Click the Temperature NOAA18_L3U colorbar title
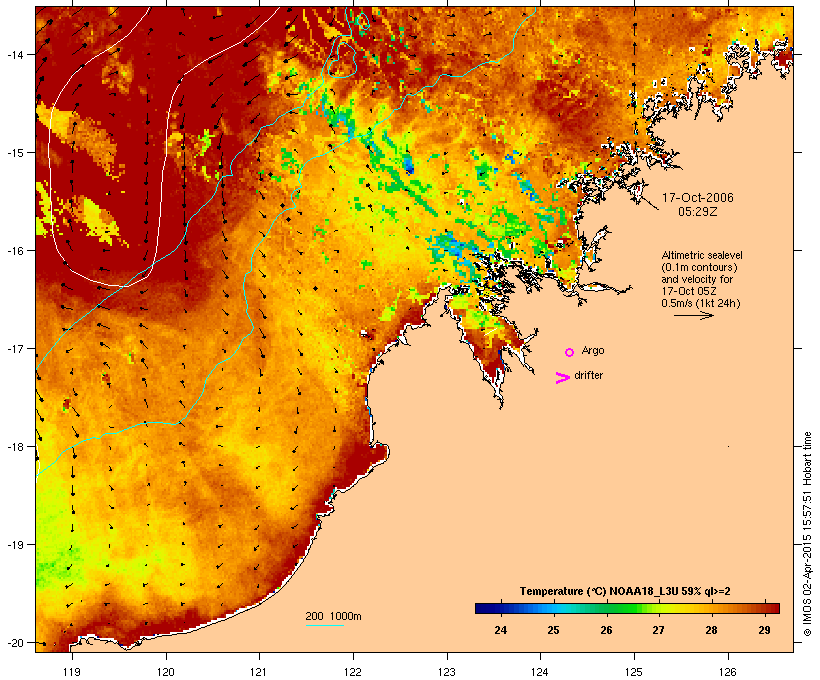Screen dimensions: 820x680 tap(625, 591)
